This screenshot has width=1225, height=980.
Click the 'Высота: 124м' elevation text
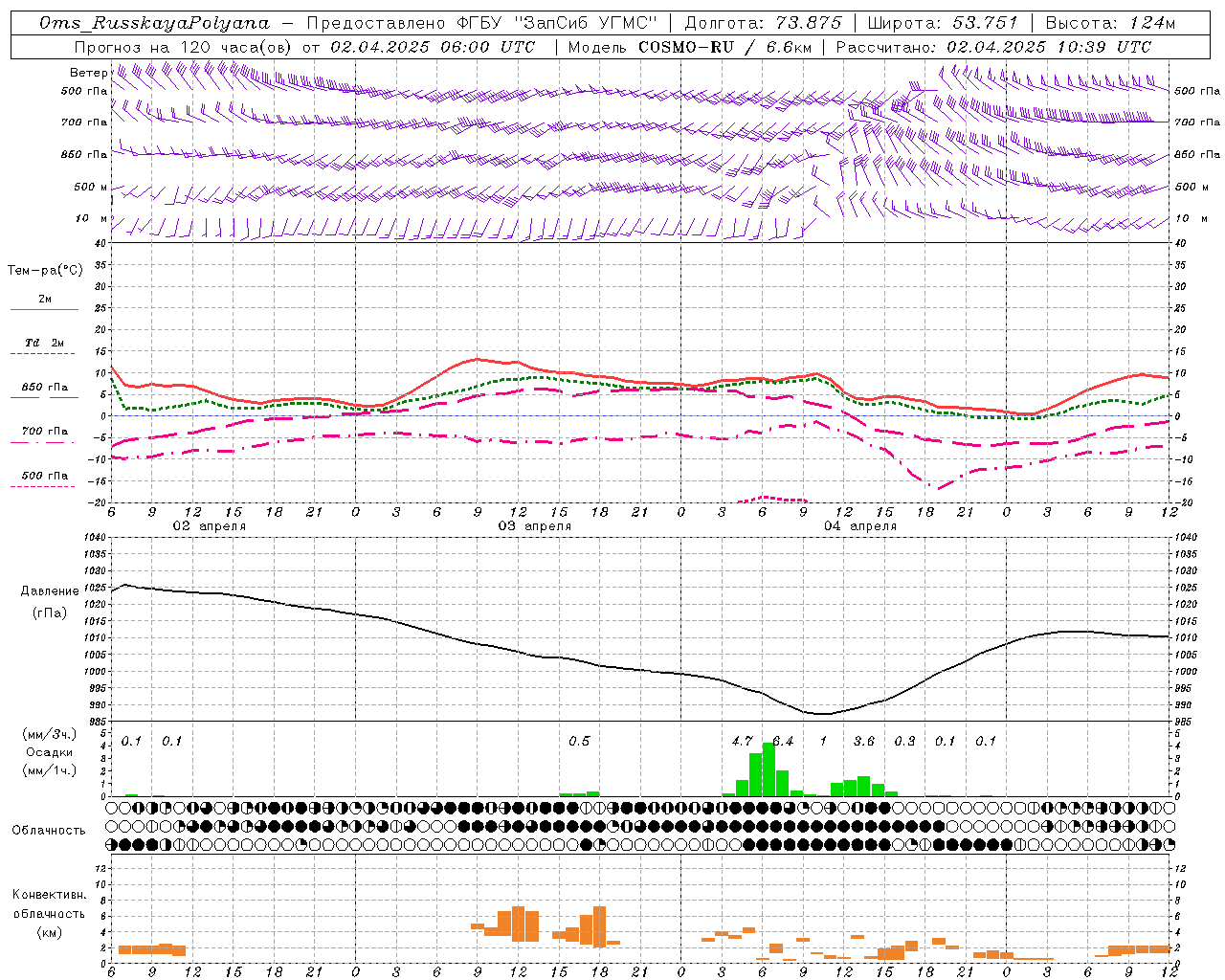pos(1110,23)
